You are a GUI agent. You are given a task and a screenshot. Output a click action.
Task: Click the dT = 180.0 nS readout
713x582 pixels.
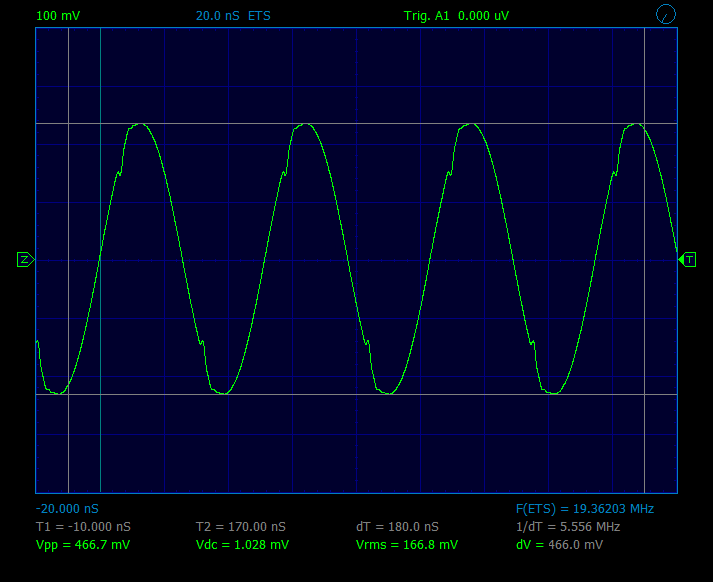coord(397,527)
